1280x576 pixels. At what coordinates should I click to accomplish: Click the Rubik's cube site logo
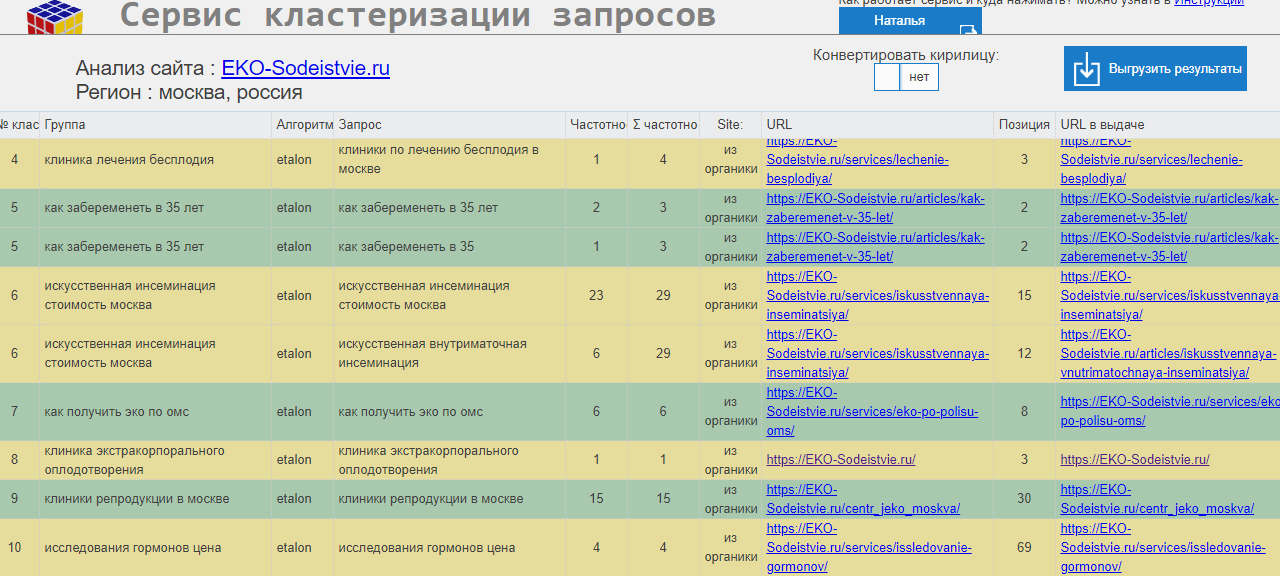(55, 16)
